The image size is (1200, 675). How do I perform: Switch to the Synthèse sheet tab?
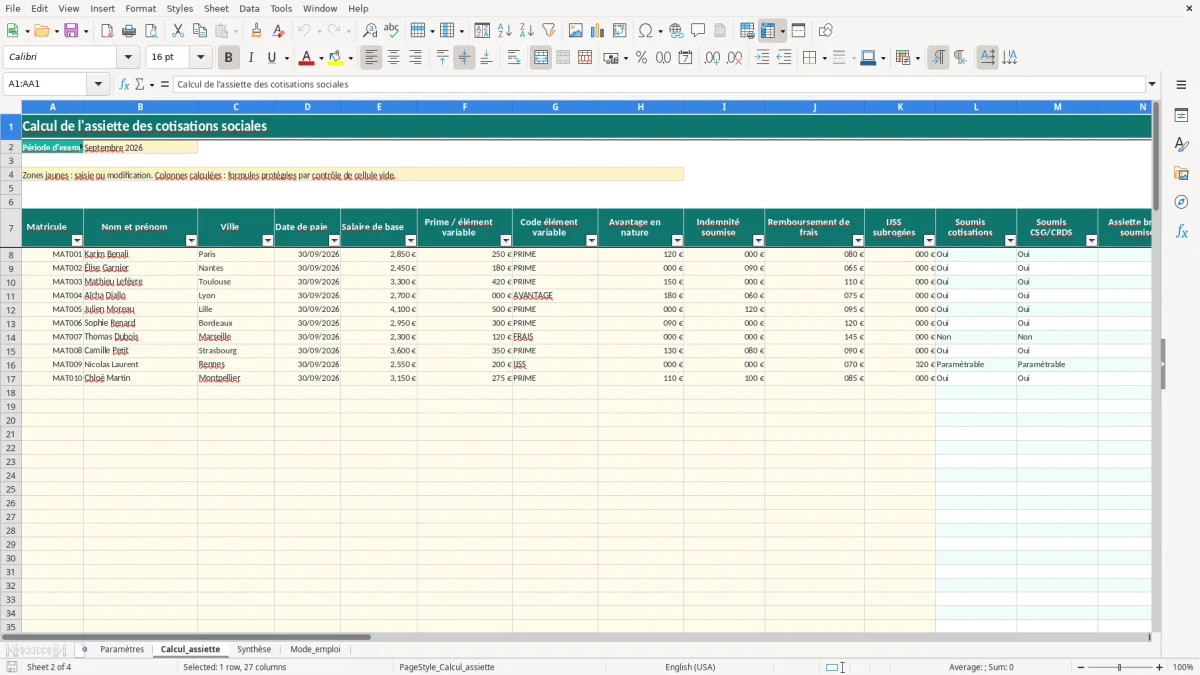point(254,650)
